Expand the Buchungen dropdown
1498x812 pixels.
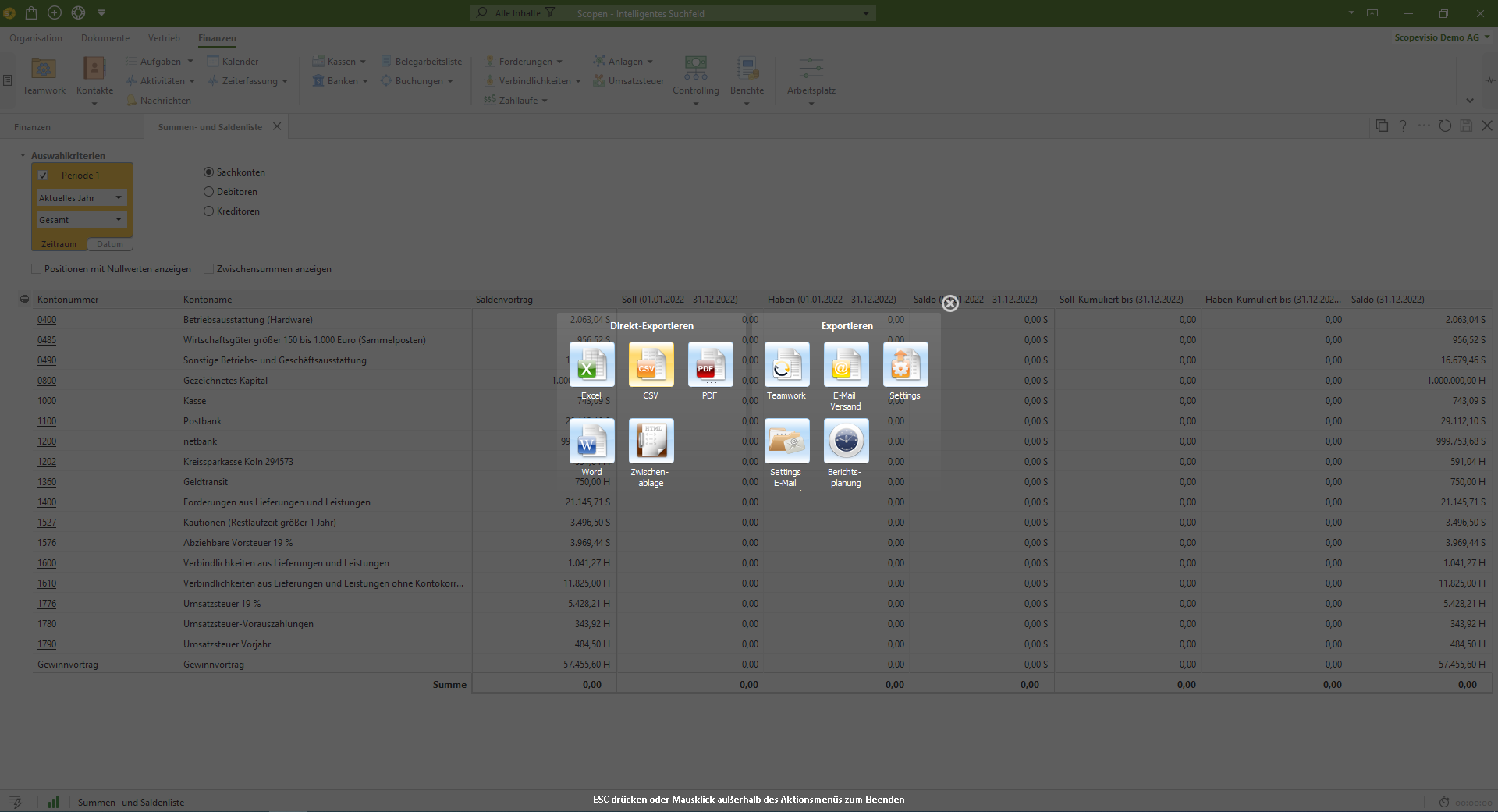coord(450,81)
